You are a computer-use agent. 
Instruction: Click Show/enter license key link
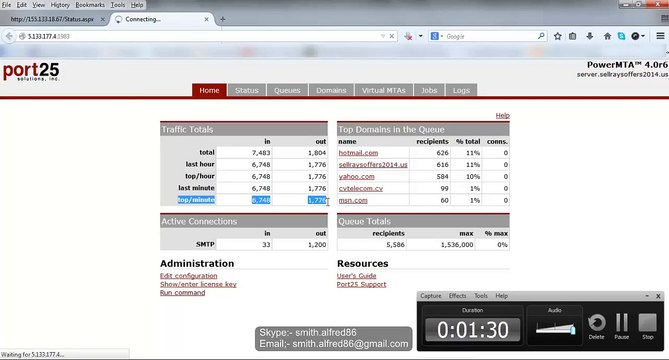198,284
